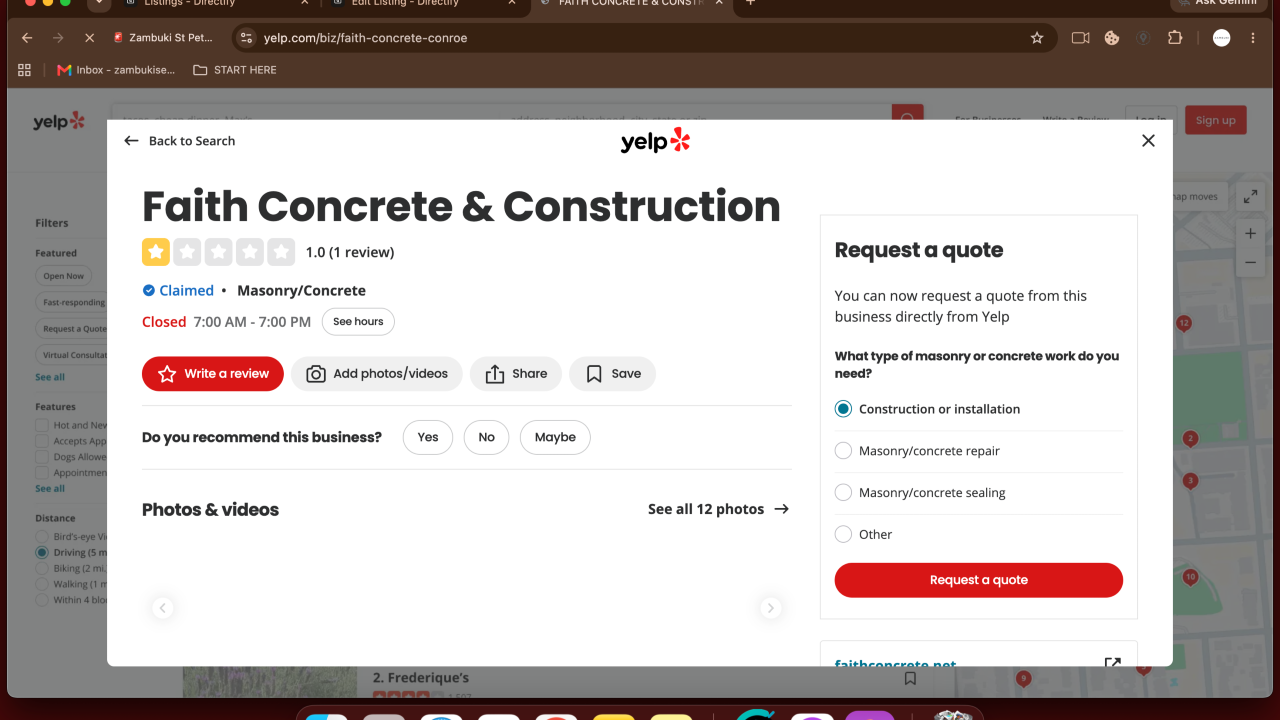
Task: Select the Bird's-eye View distance option
Action: pos(42,537)
